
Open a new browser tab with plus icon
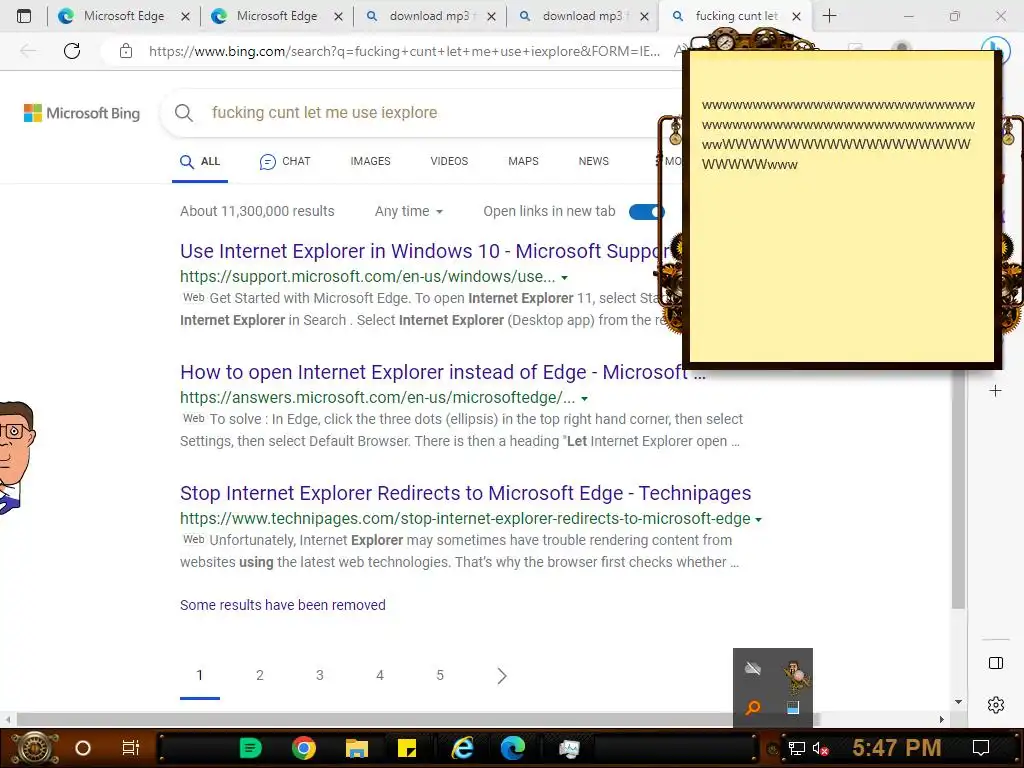[x=829, y=16]
